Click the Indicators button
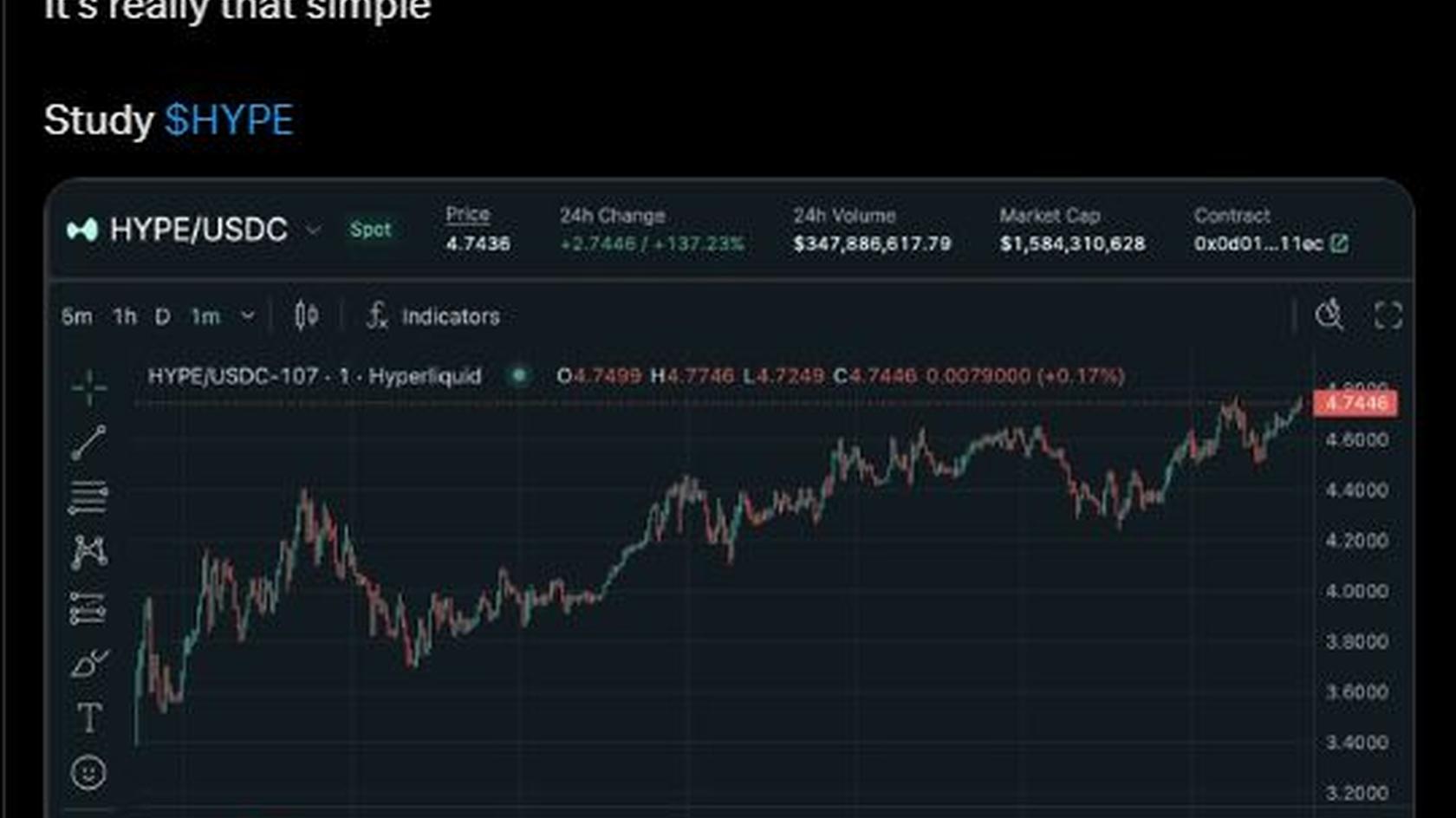 (433, 316)
